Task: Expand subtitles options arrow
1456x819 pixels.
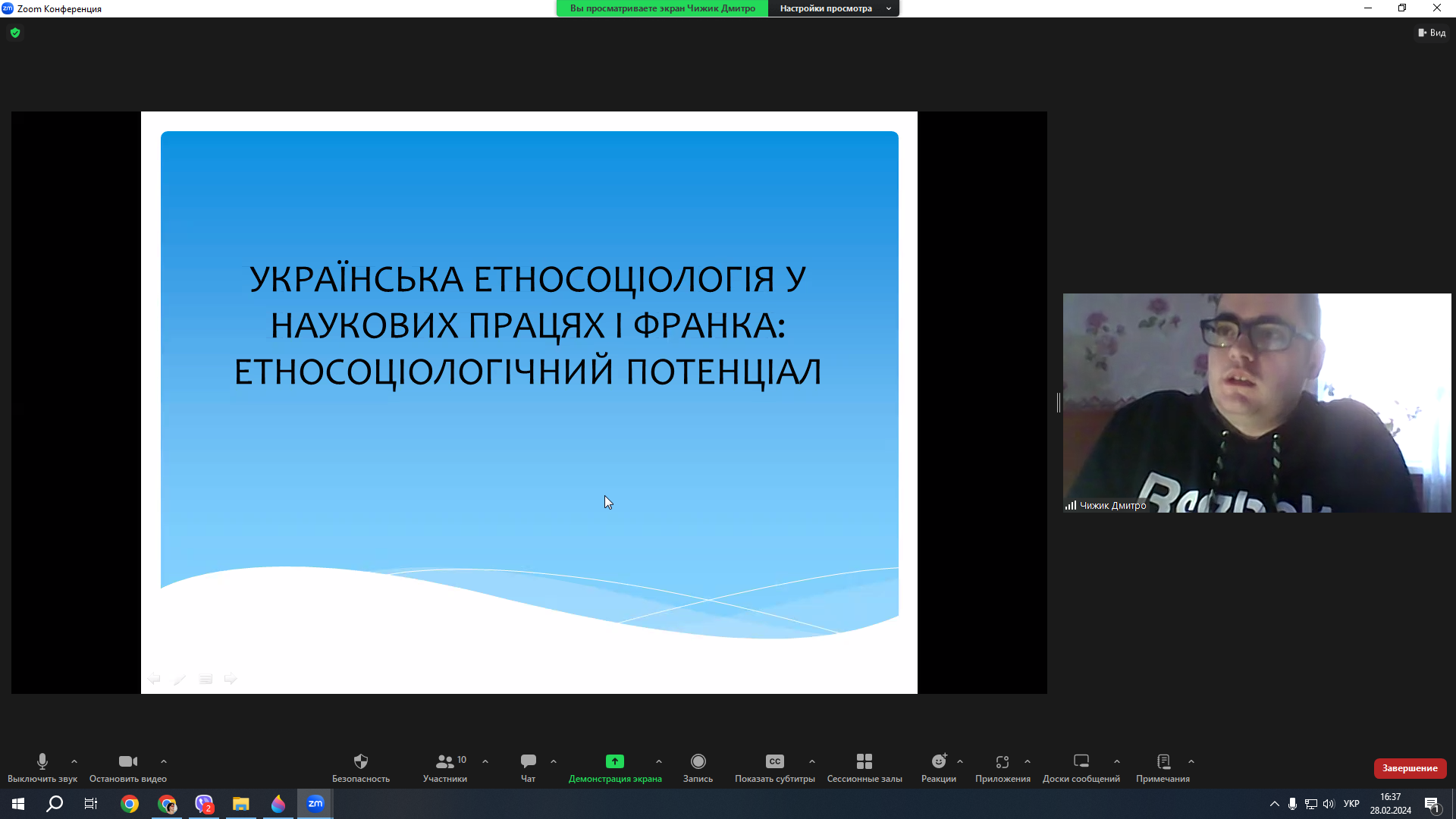Action: point(812,761)
